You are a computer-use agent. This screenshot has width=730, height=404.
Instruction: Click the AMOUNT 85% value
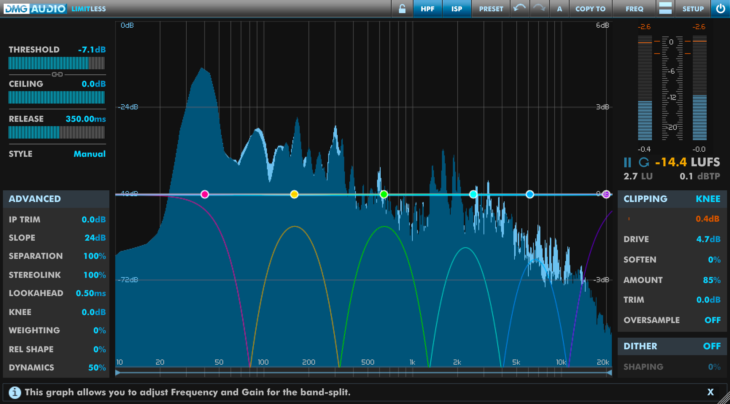[711, 280]
